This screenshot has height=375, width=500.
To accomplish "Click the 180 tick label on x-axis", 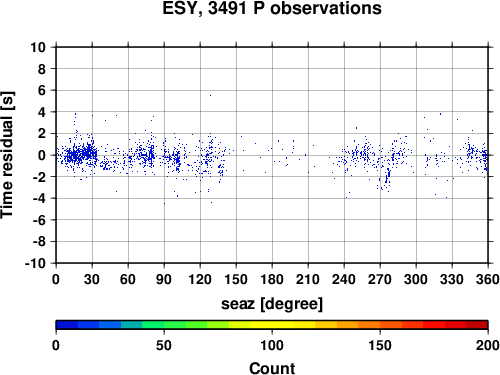I will [x=272, y=279].
